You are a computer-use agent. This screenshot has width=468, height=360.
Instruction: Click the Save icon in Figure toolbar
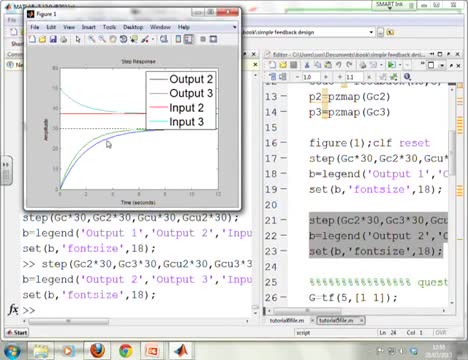point(53,39)
